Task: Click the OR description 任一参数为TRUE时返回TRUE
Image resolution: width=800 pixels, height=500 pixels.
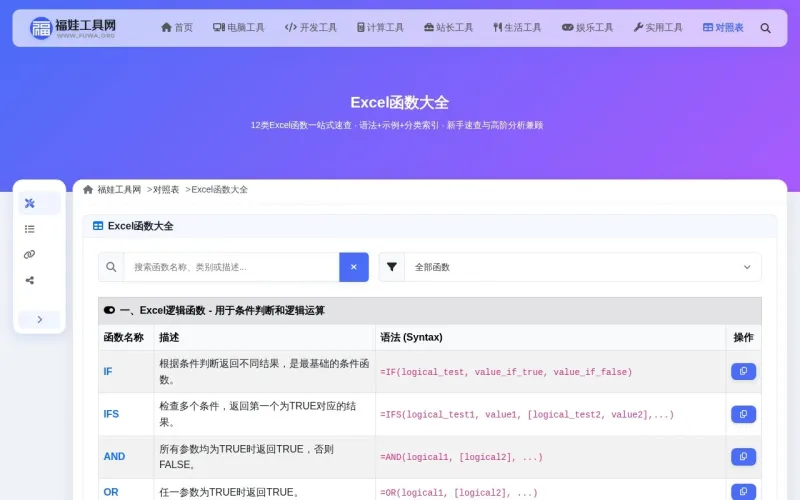Action: tap(229, 492)
